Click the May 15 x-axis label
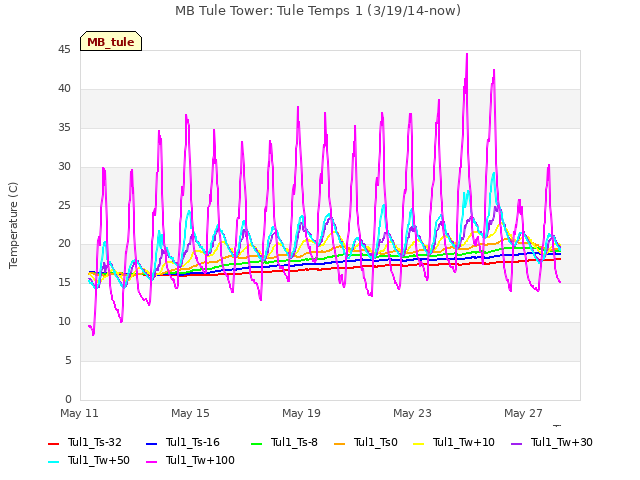 (x=190, y=413)
